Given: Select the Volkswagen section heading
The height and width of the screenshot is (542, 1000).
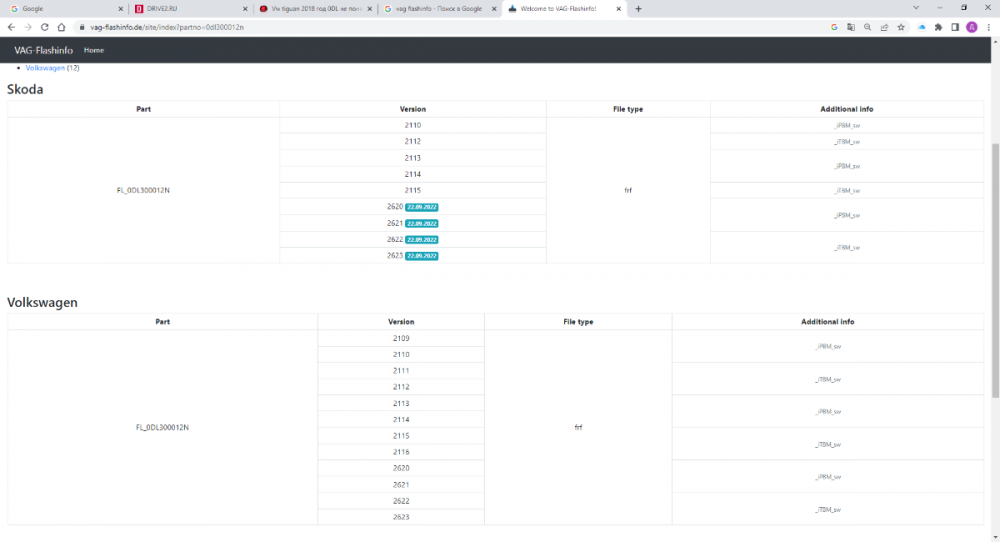Looking at the screenshot, I should tap(42, 302).
